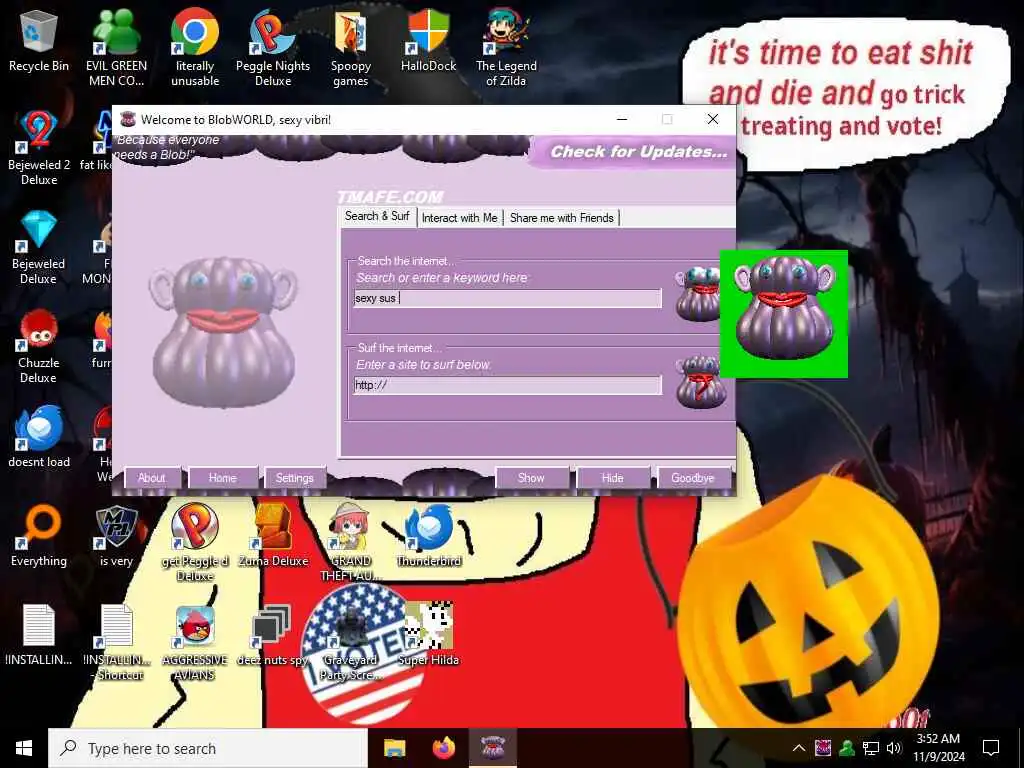Open the Recycle Bin desktop icon
The width and height of the screenshot is (1024, 768).
pos(39,40)
